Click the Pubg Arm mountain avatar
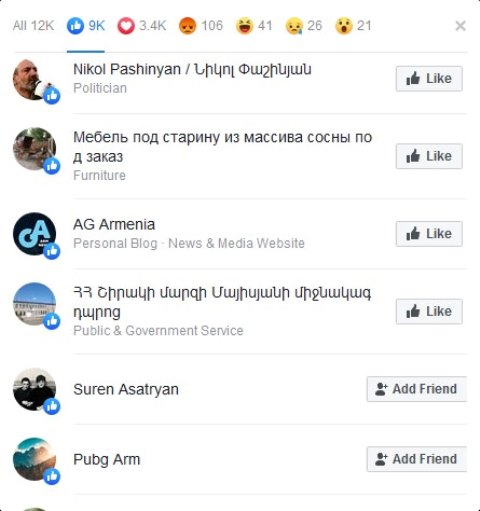Viewport: 480px width, 511px height. (x=34, y=459)
